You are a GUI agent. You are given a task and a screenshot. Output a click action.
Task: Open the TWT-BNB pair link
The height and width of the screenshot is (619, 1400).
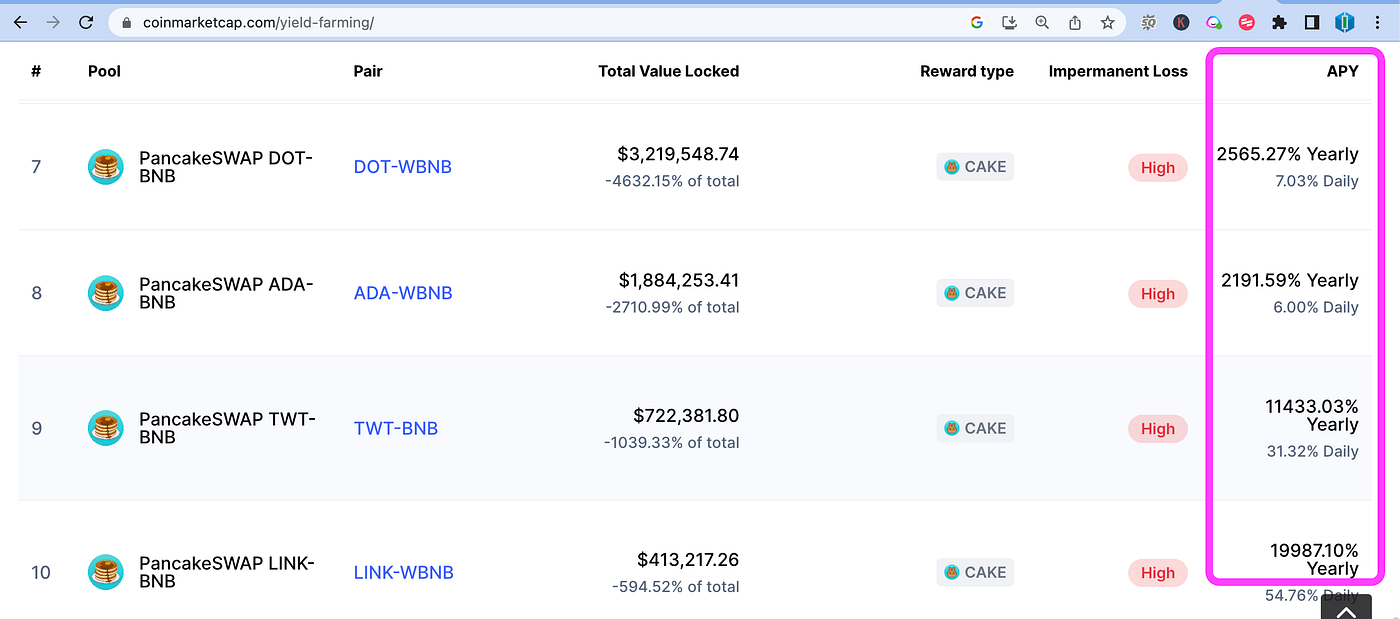pos(396,428)
